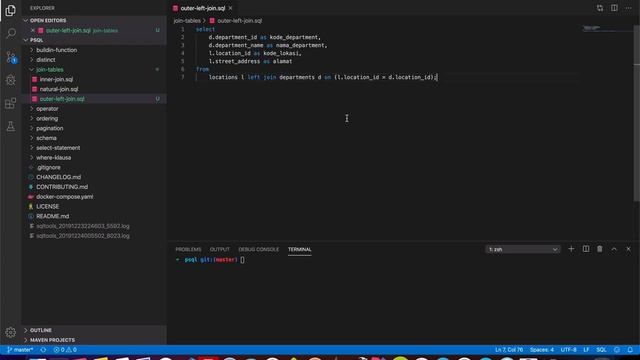This screenshot has width=640, height=360.
Task: Select the Terminal tab
Action: [300, 249]
